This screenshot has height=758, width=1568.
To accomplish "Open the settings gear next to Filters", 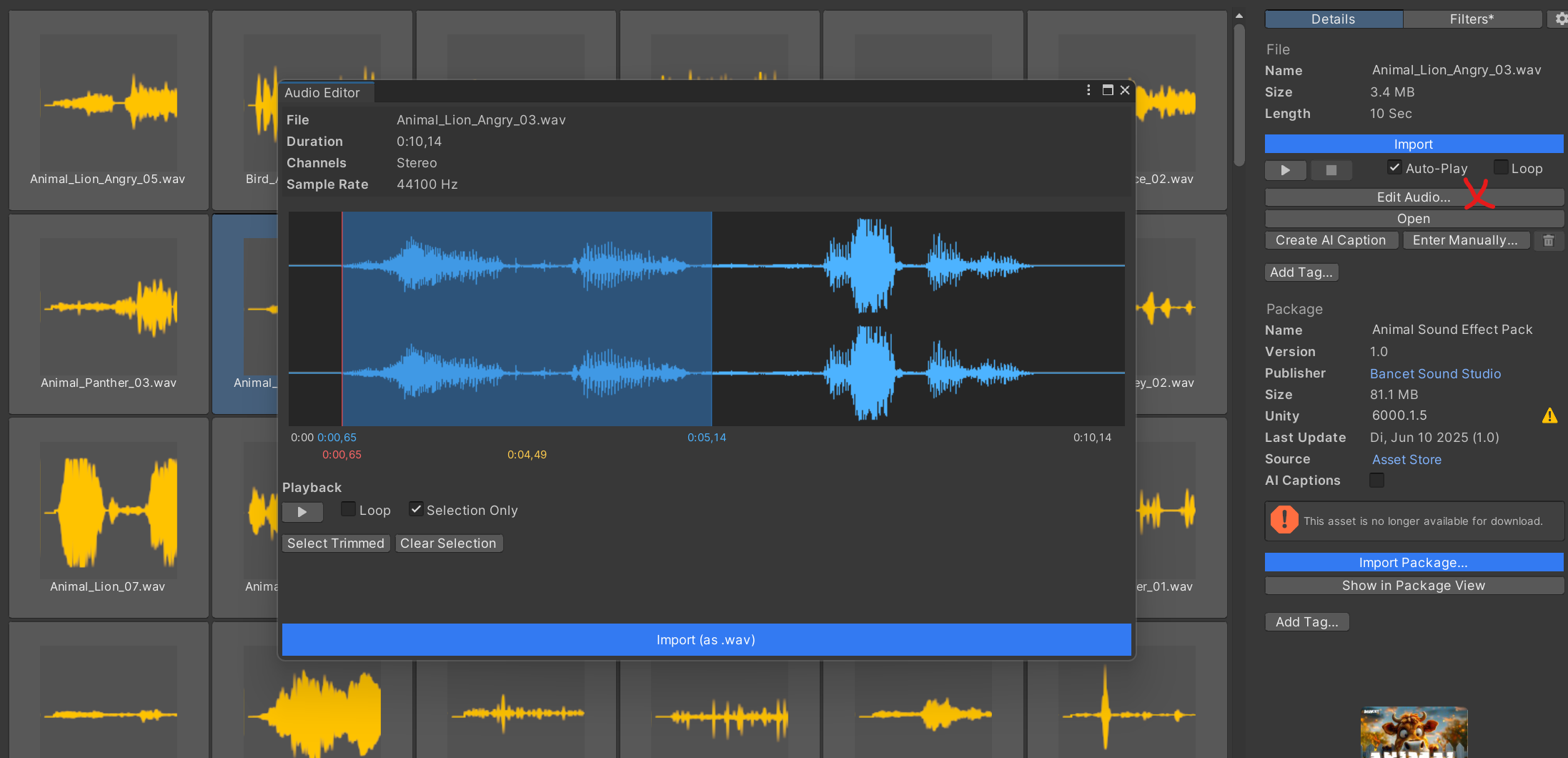I will 1561,19.
